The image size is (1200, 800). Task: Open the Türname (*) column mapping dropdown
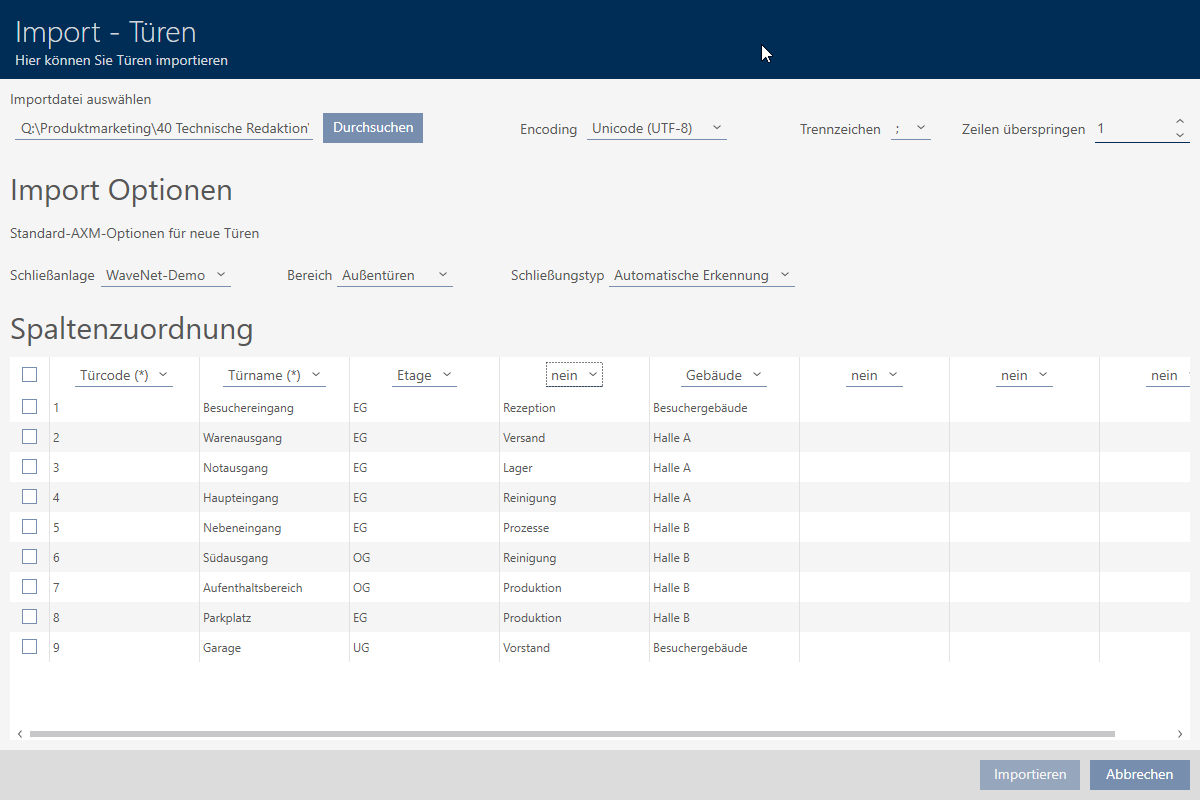[x=275, y=375]
